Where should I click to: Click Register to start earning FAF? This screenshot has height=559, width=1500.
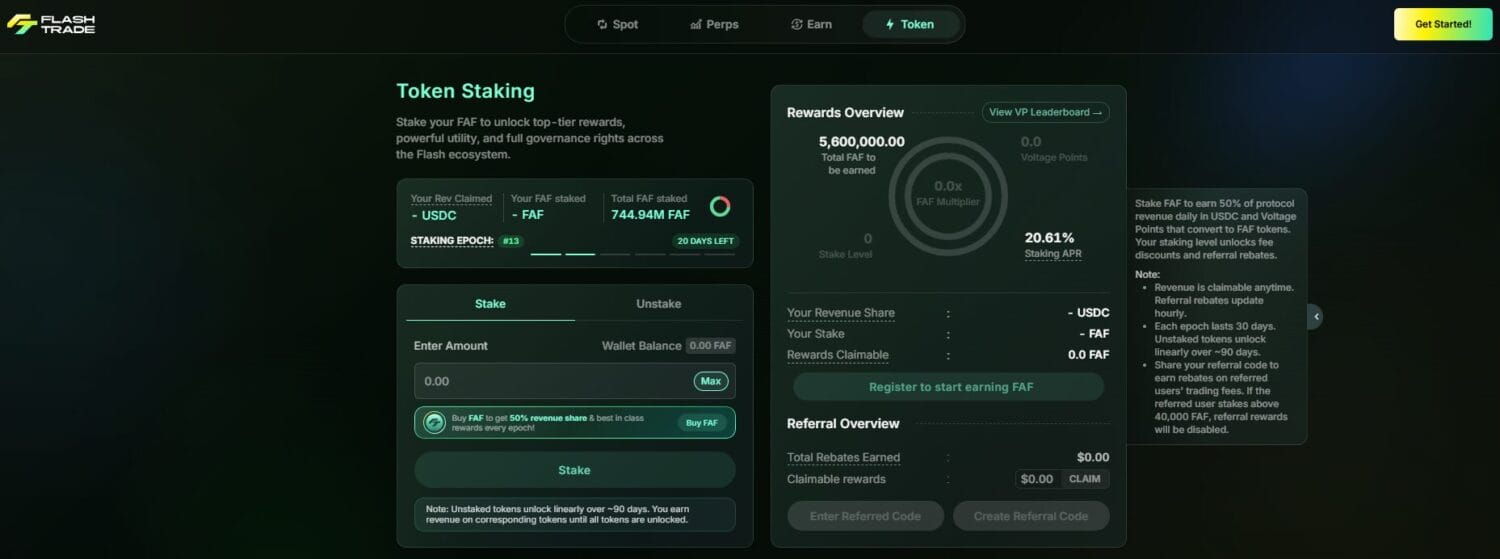point(949,387)
